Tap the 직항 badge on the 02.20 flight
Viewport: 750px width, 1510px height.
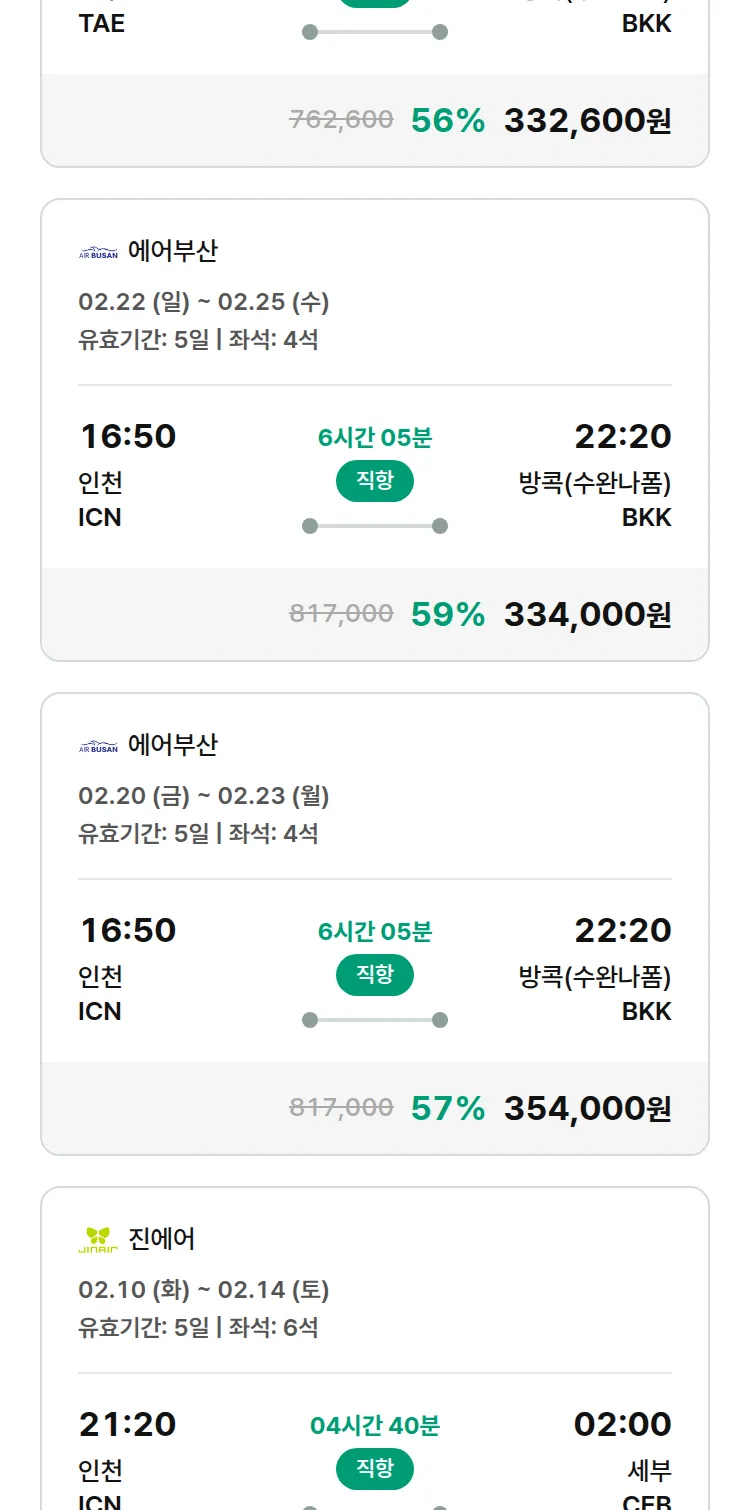coord(375,975)
